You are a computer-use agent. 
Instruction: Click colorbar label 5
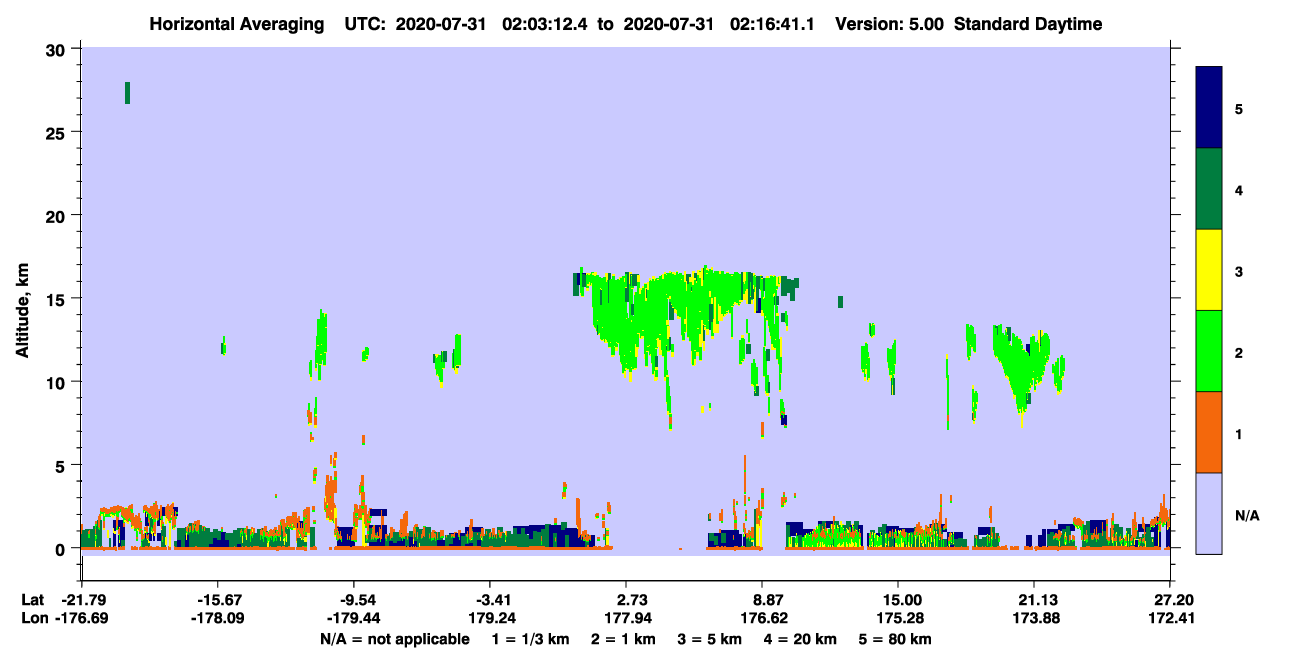1239,108
